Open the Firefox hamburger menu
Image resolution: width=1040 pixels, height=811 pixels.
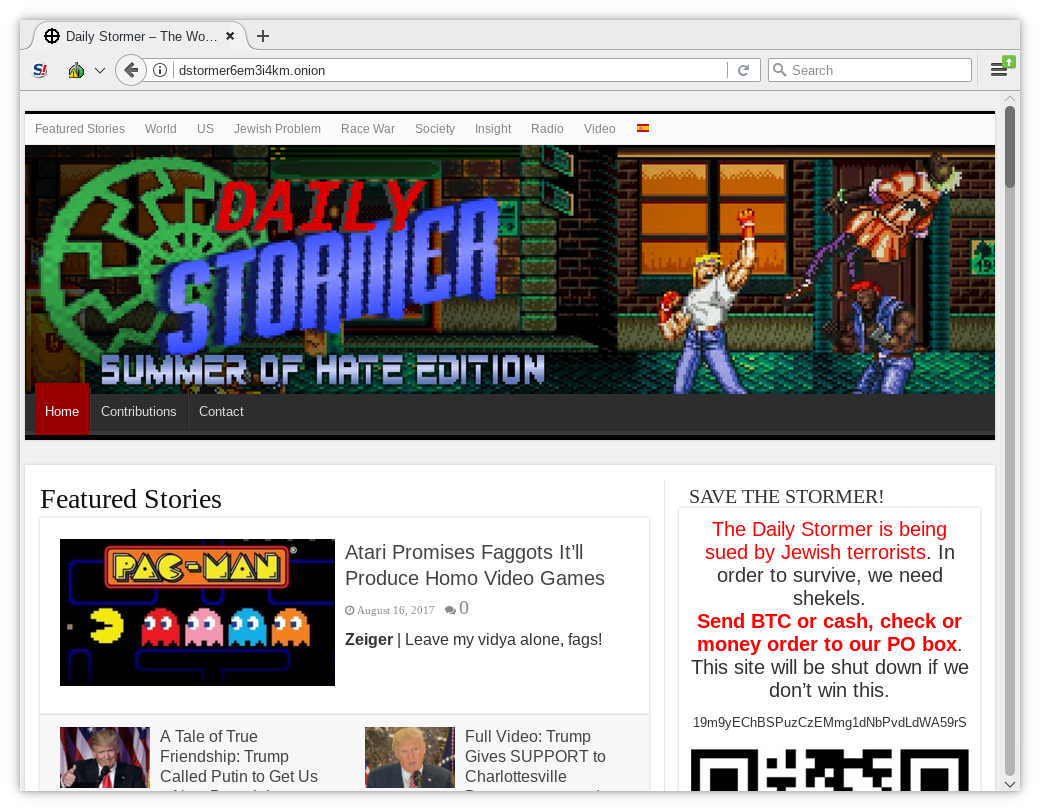pyautogui.click(x=999, y=70)
